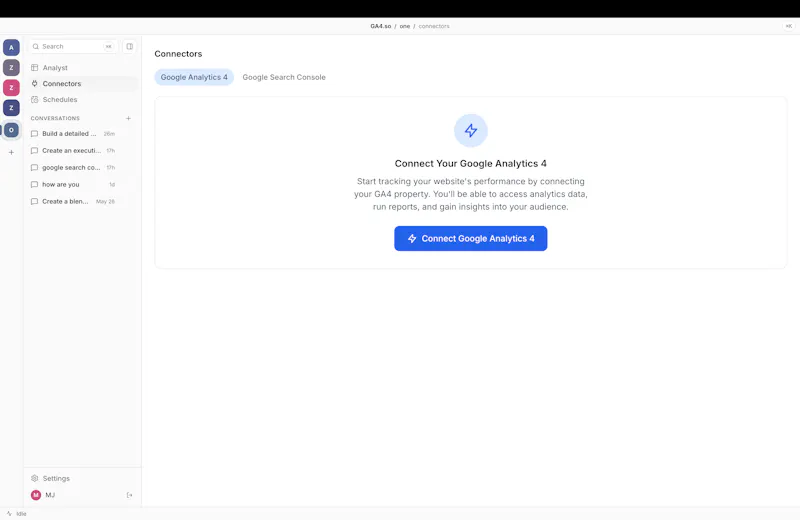Image resolution: width=800 pixels, height=520 pixels.
Task: Click the Search input field
Action: (72, 46)
